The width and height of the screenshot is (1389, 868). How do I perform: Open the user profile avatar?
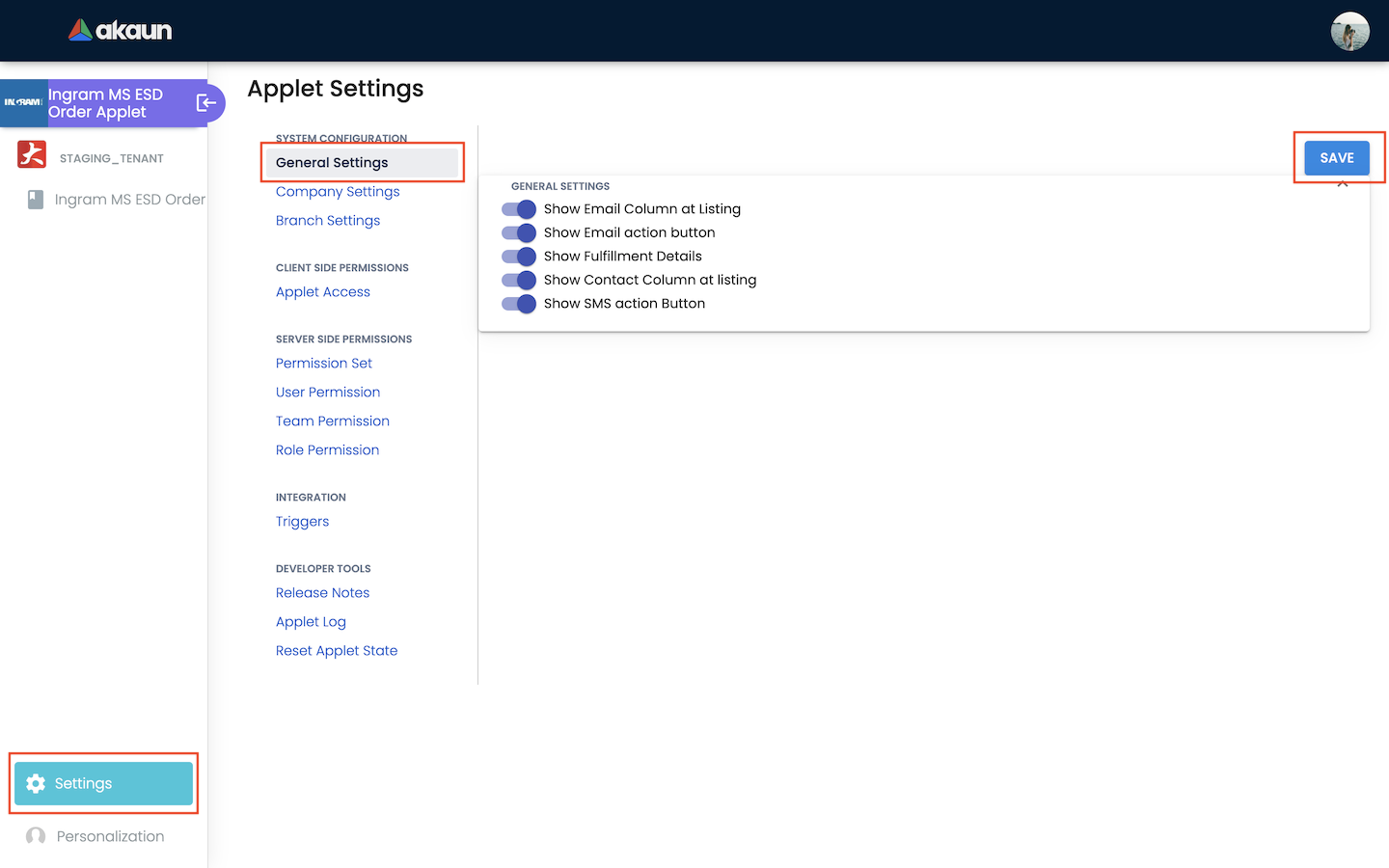[x=1349, y=31]
